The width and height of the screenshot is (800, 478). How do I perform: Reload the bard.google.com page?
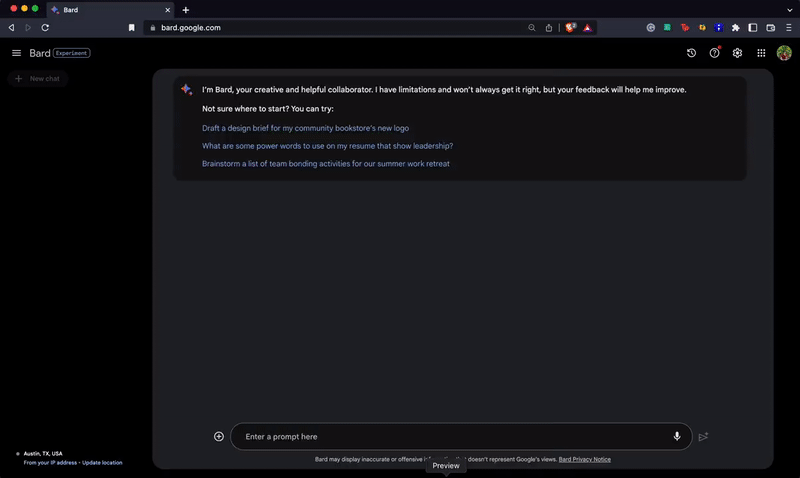45,28
